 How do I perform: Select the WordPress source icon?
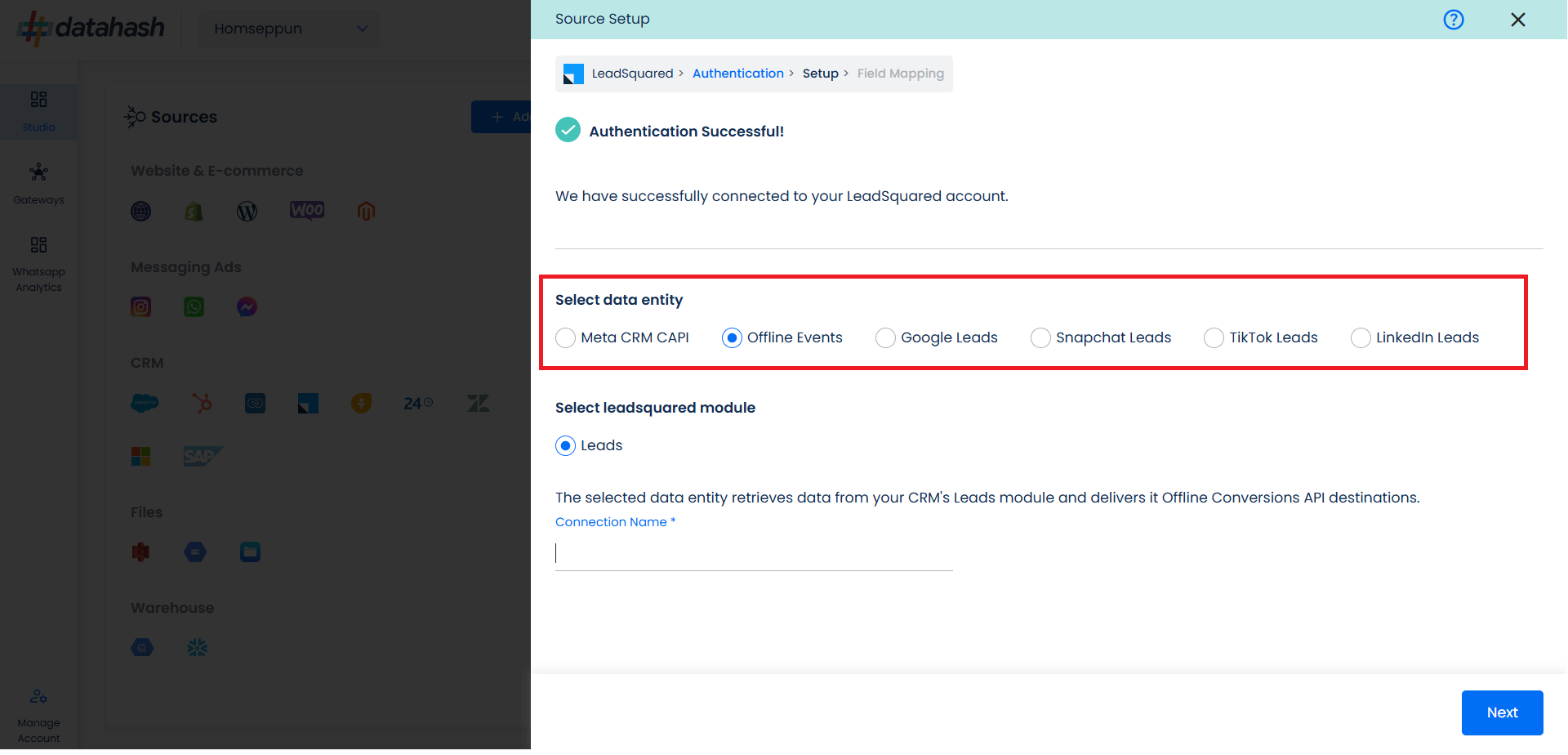pyautogui.click(x=247, y=212)
